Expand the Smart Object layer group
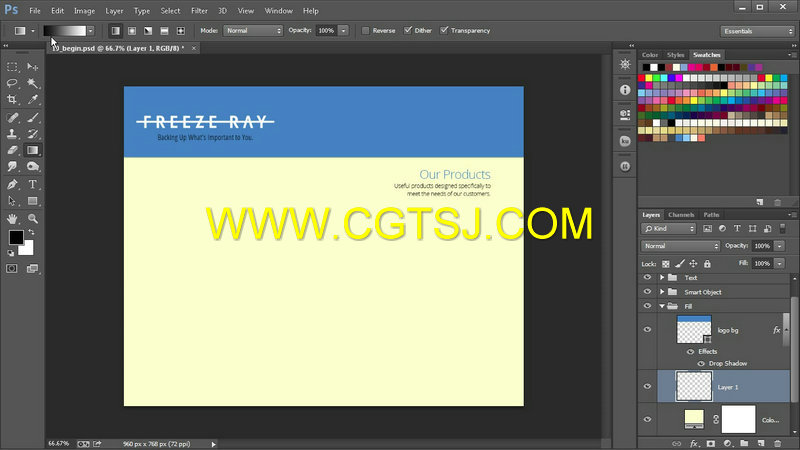800x450 pixels. coord(662,292)
